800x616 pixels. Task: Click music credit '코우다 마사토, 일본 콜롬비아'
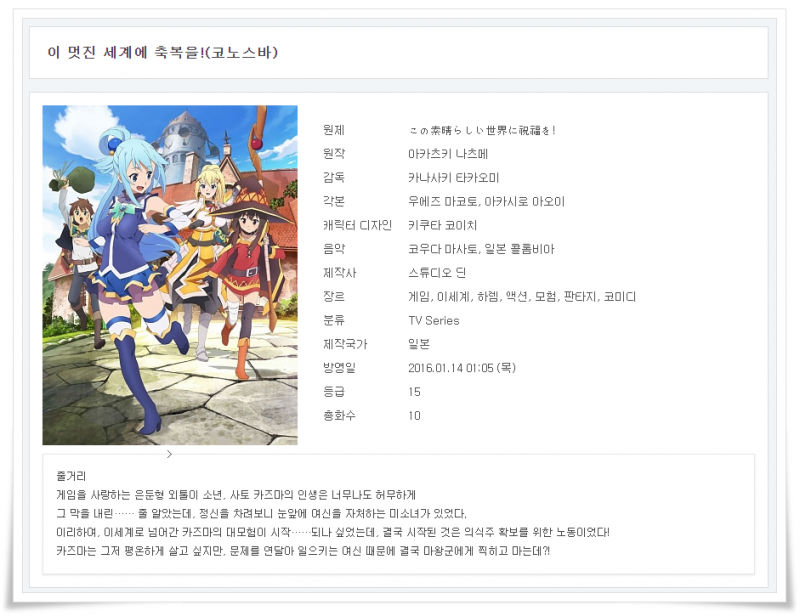[481, 249]
